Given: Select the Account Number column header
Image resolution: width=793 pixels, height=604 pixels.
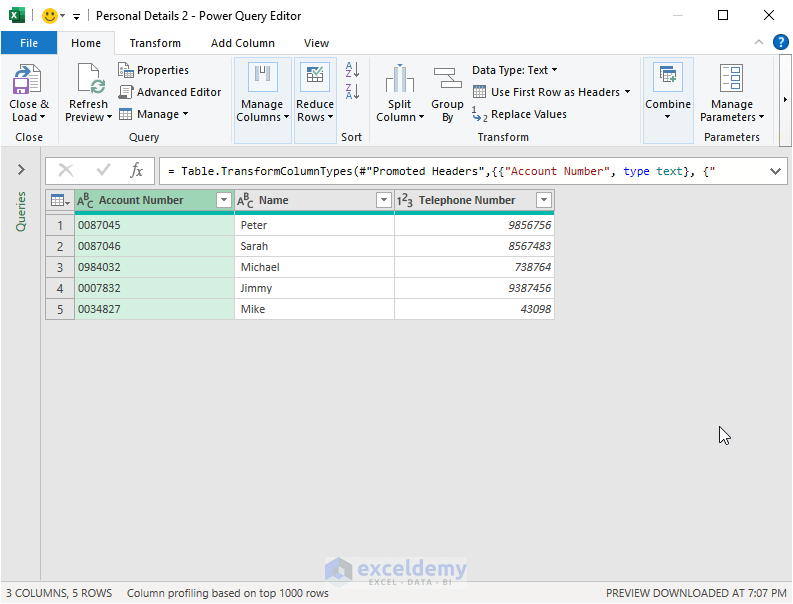Looking at the screenshot, I should coord(141,200).
